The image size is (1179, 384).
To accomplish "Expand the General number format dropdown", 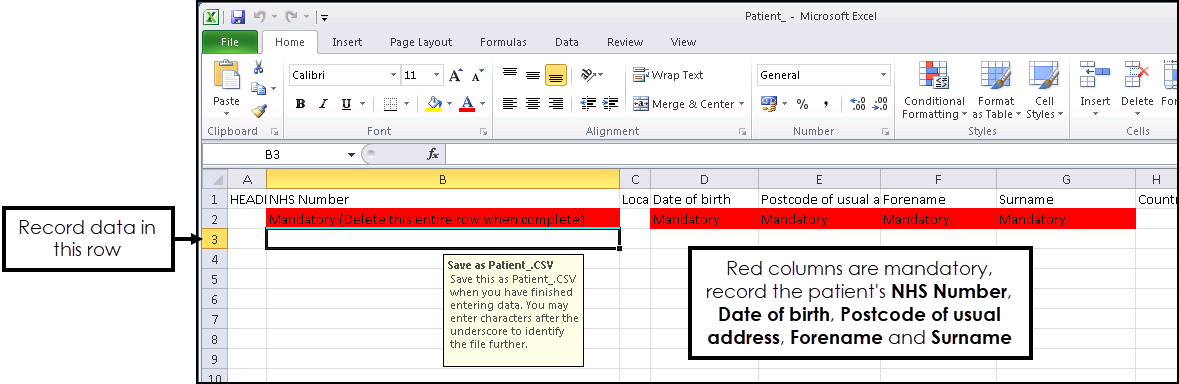I will pyautogui.click(x=883, y=75).
